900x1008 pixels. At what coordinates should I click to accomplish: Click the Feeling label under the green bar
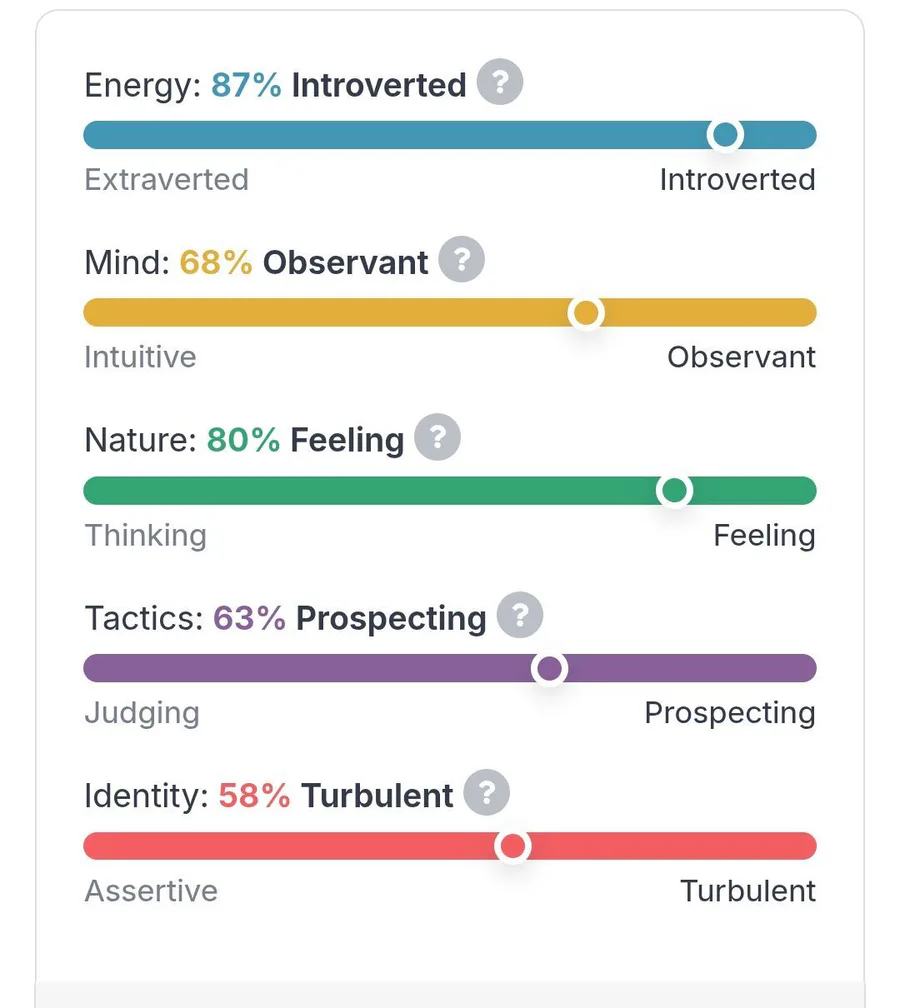(764, 535)
